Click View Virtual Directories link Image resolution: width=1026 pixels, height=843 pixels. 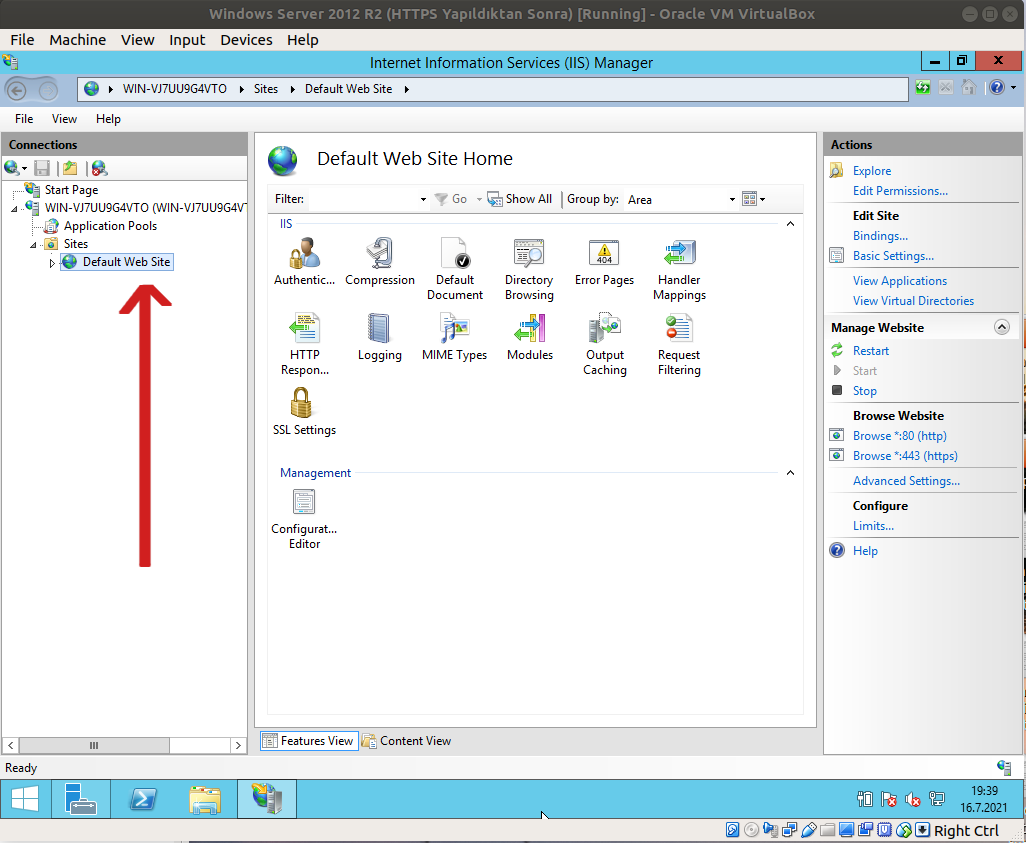pos(913,301)
